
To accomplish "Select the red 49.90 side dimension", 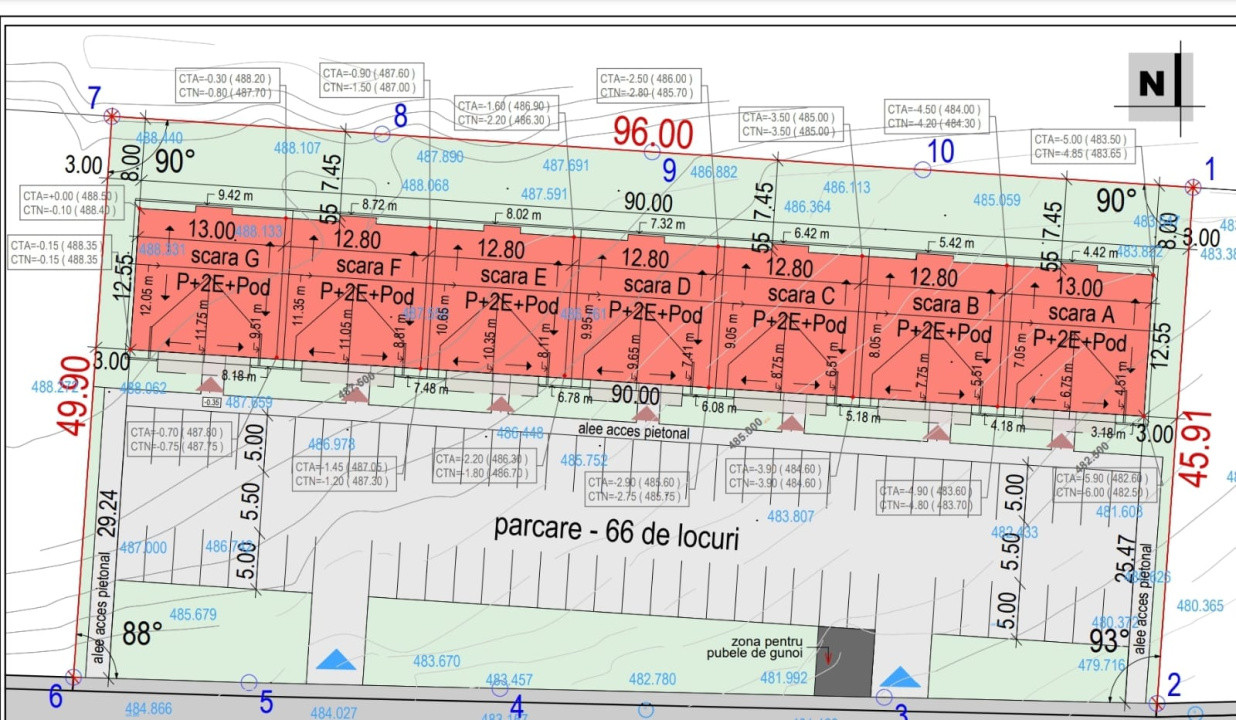I will (71, 395).
